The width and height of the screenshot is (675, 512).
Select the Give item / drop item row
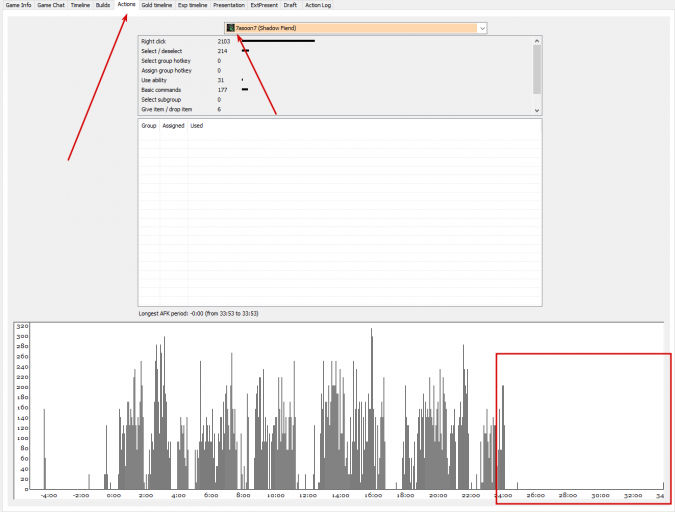(335, 109)
